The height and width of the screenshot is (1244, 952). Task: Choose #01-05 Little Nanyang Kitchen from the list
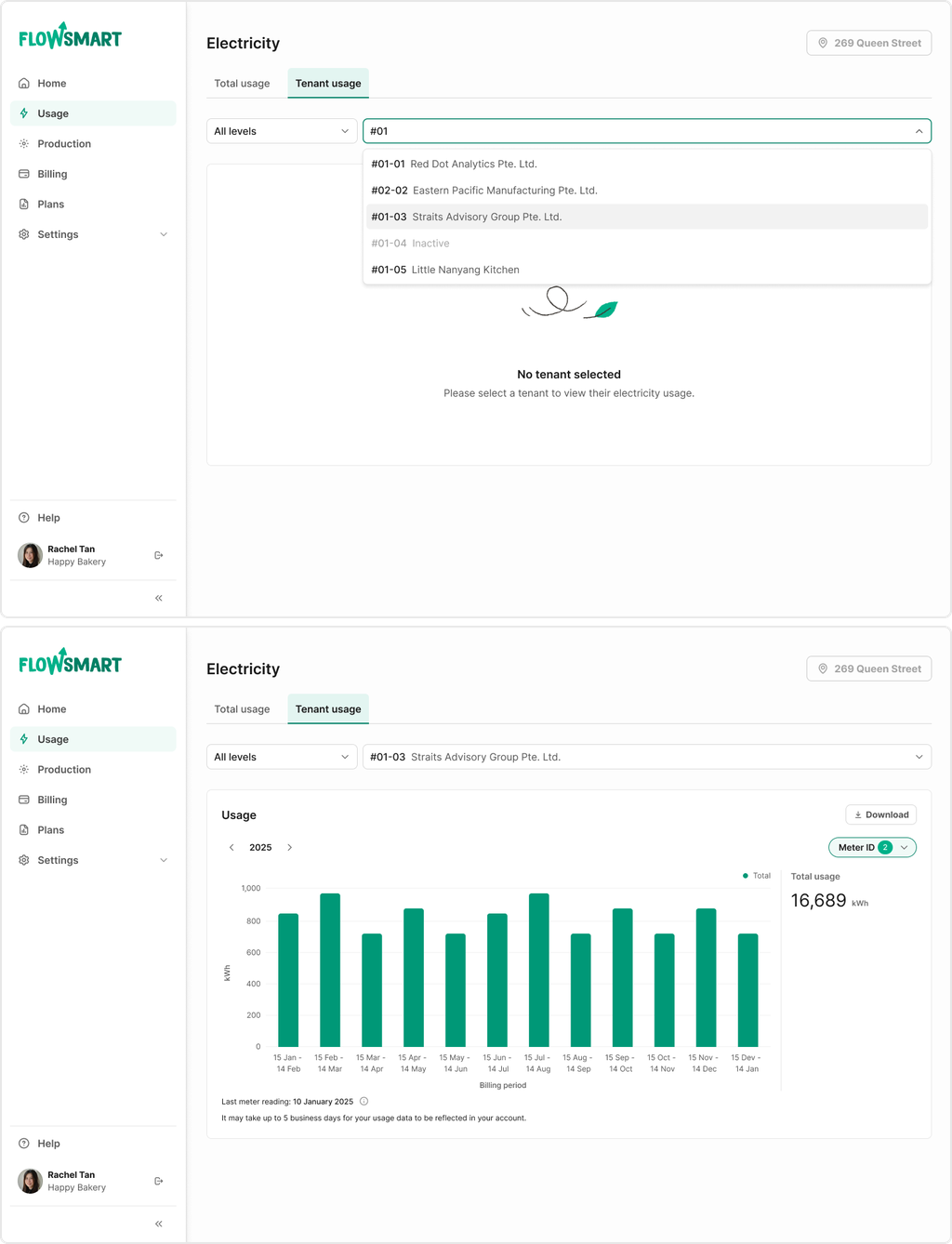point(444,270)
